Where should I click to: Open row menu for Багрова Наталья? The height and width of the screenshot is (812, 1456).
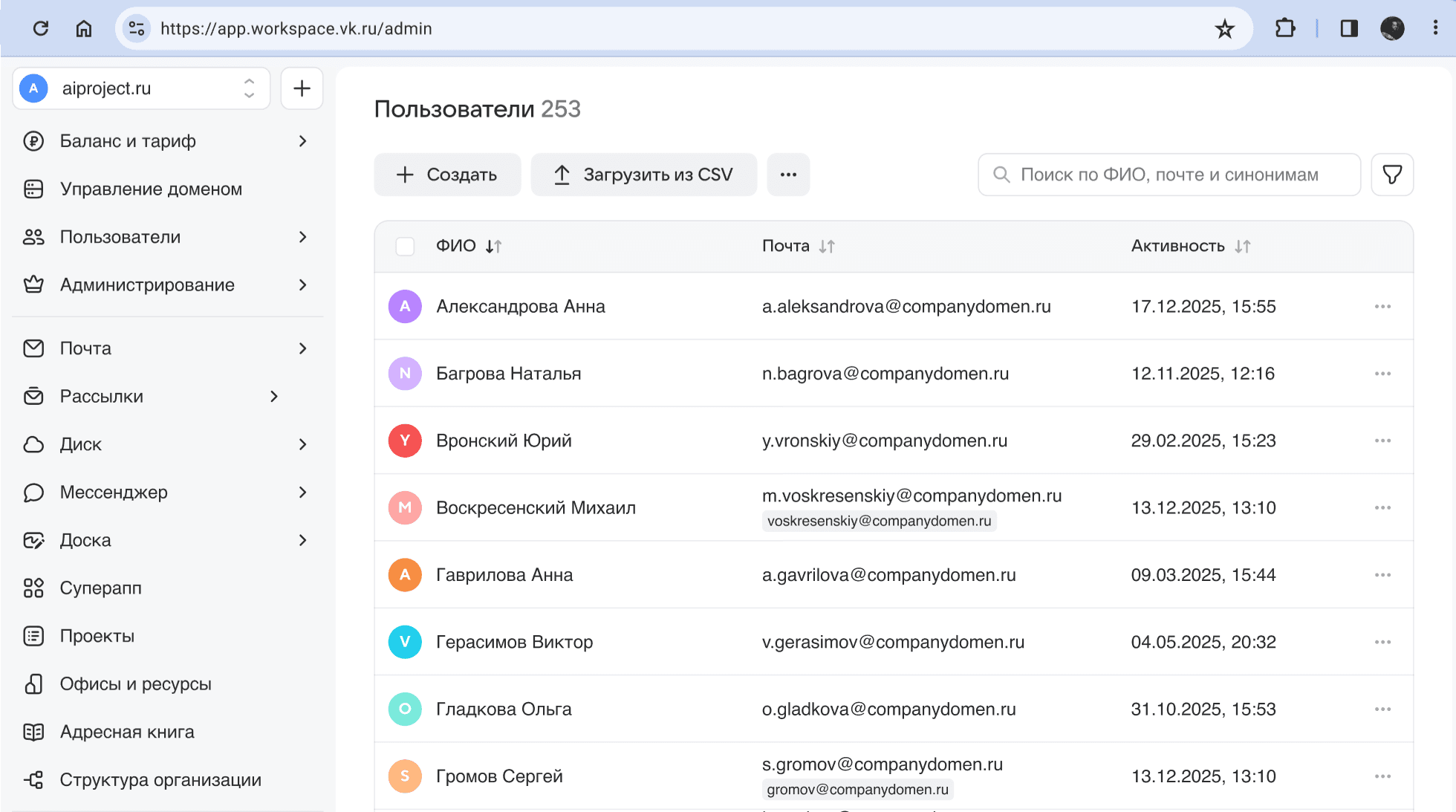point(1382,374)
